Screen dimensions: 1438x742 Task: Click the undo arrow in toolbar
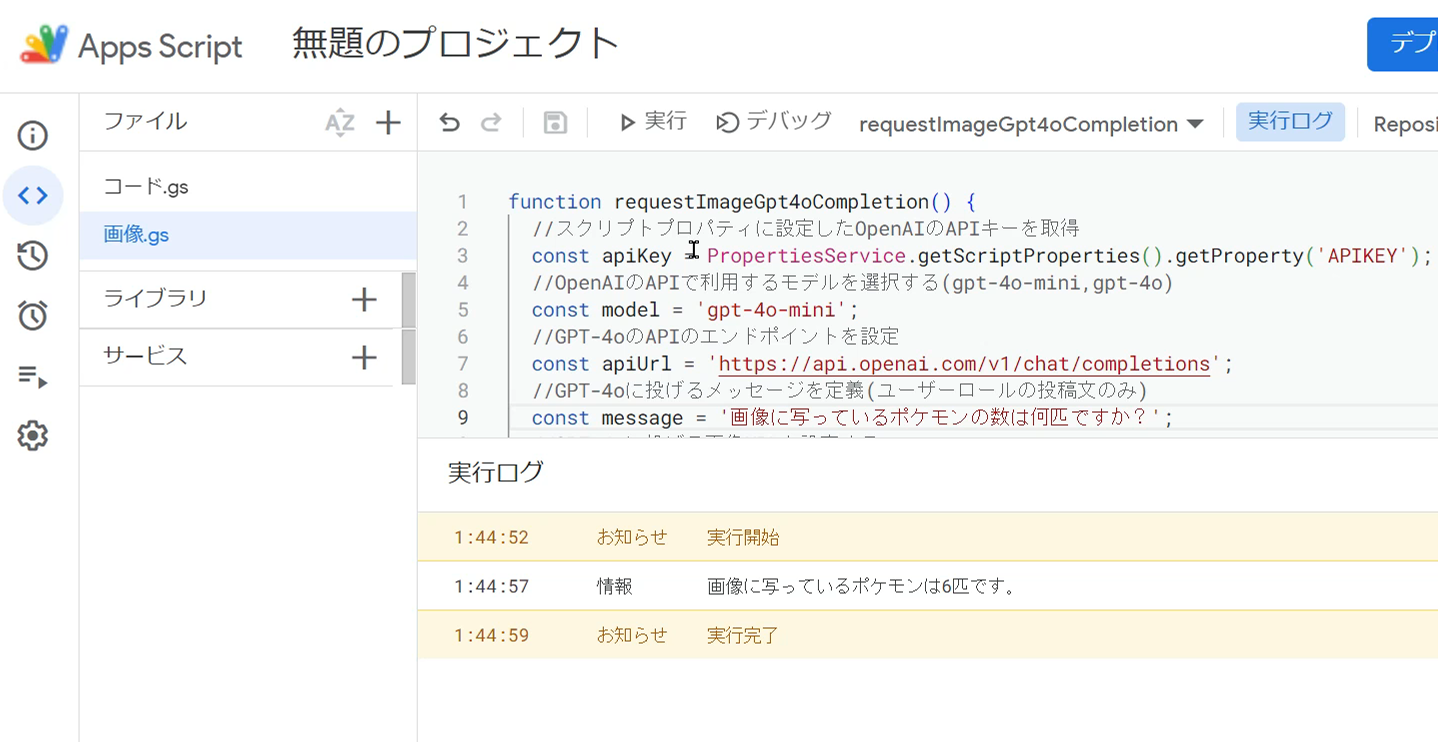[x=450, y=123]
